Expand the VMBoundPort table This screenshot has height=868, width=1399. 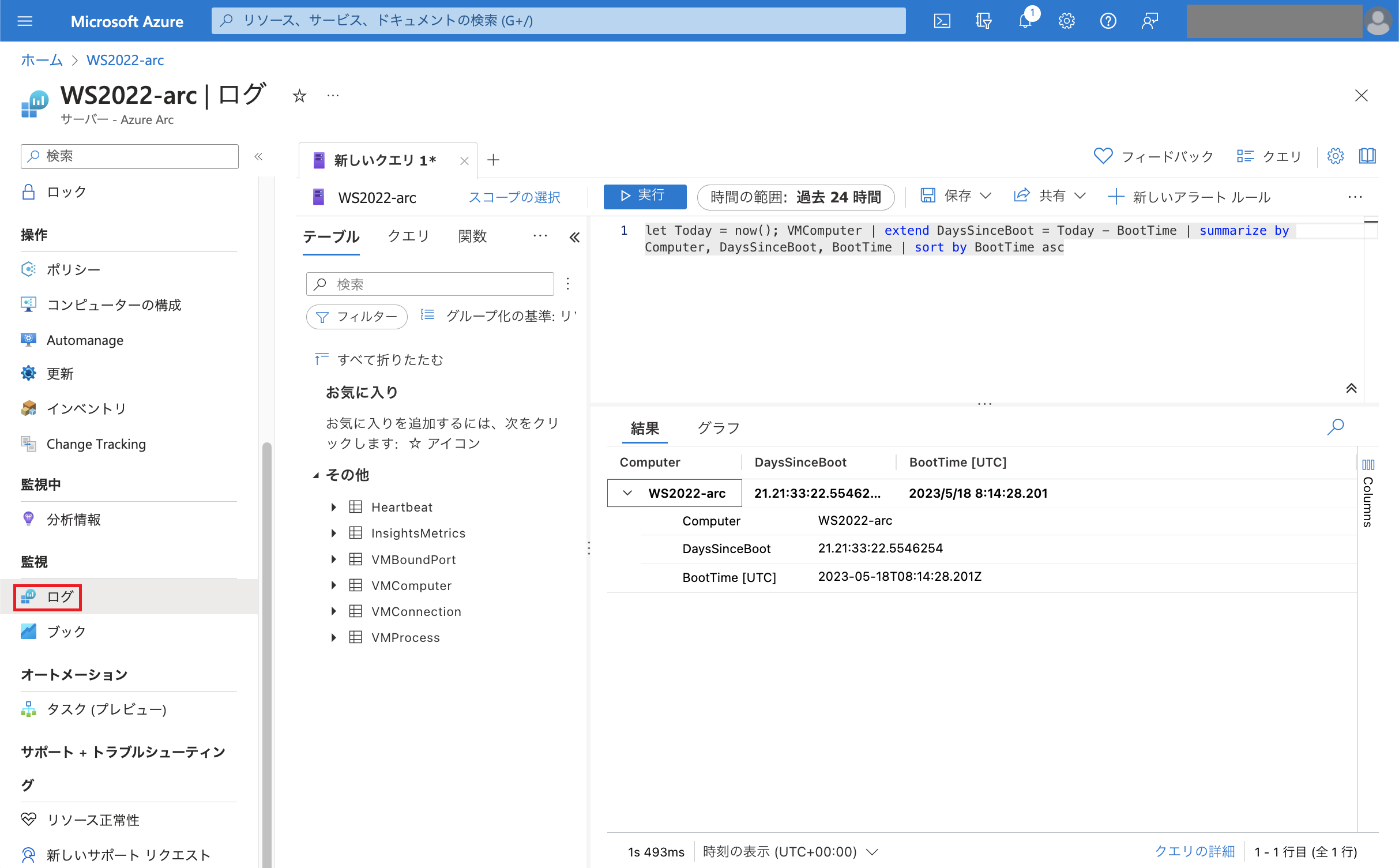333,559
